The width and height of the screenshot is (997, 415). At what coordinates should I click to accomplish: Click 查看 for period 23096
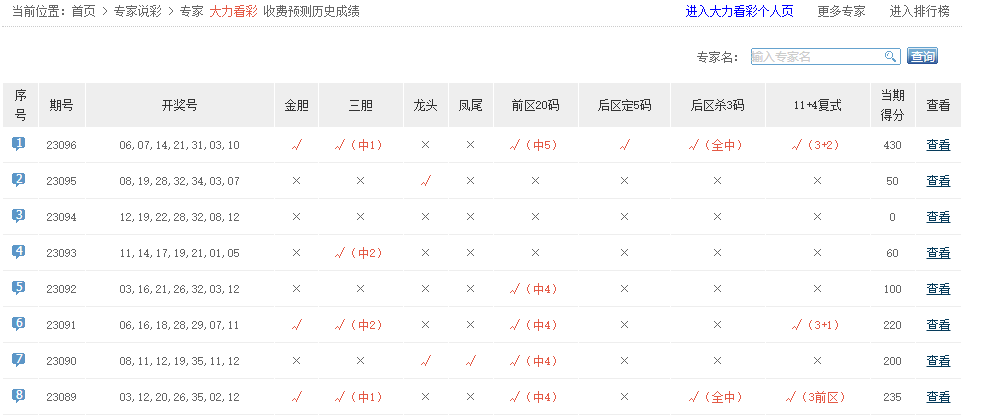[x=938, y=145]
